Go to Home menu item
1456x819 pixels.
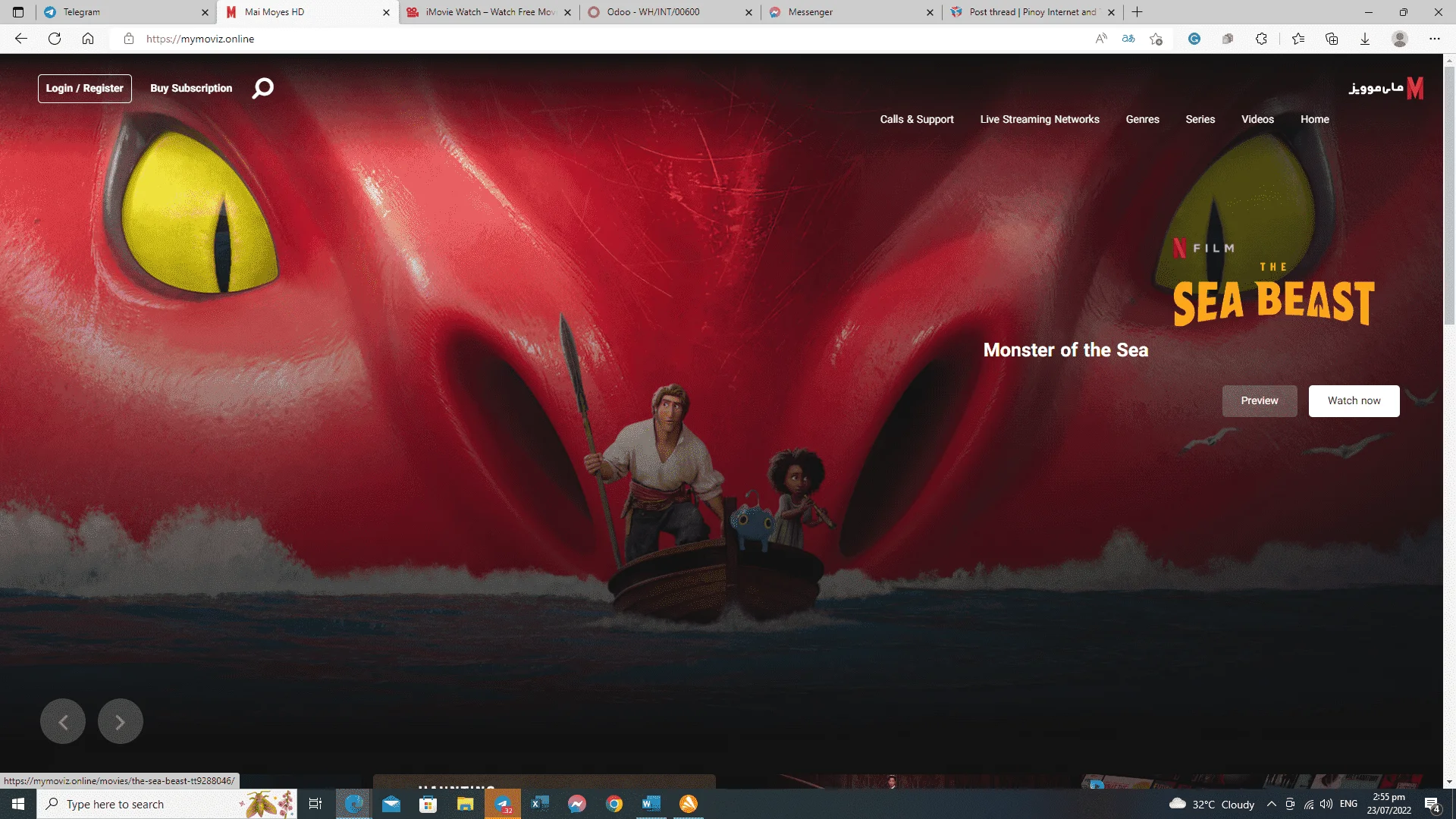click(1315, 119)
